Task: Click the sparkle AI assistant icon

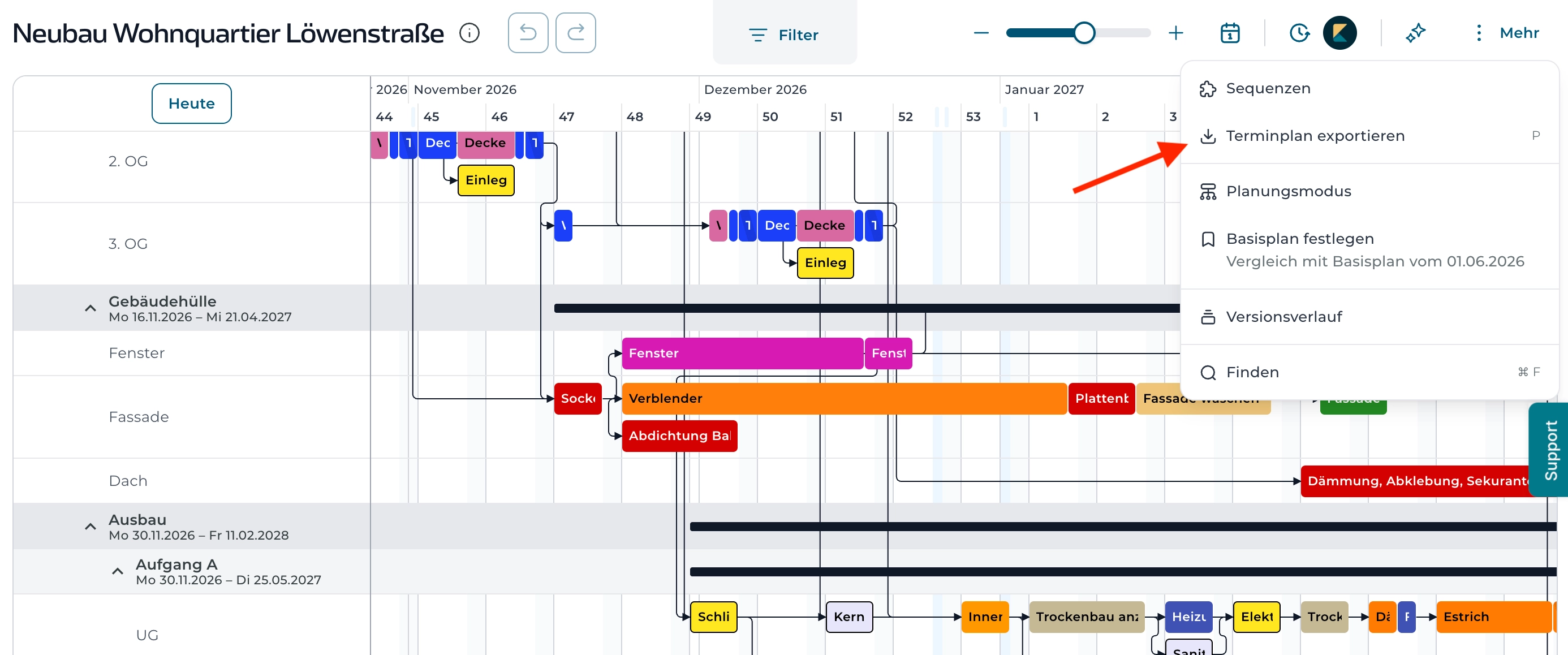Action: 1415,33
